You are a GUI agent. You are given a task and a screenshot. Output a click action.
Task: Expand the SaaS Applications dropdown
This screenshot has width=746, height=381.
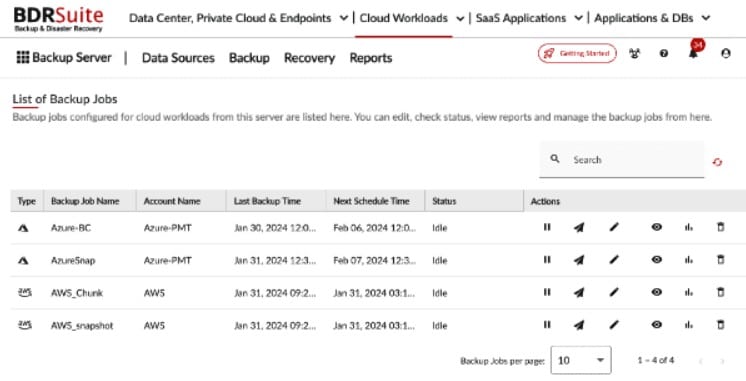[x=578, y=19]
